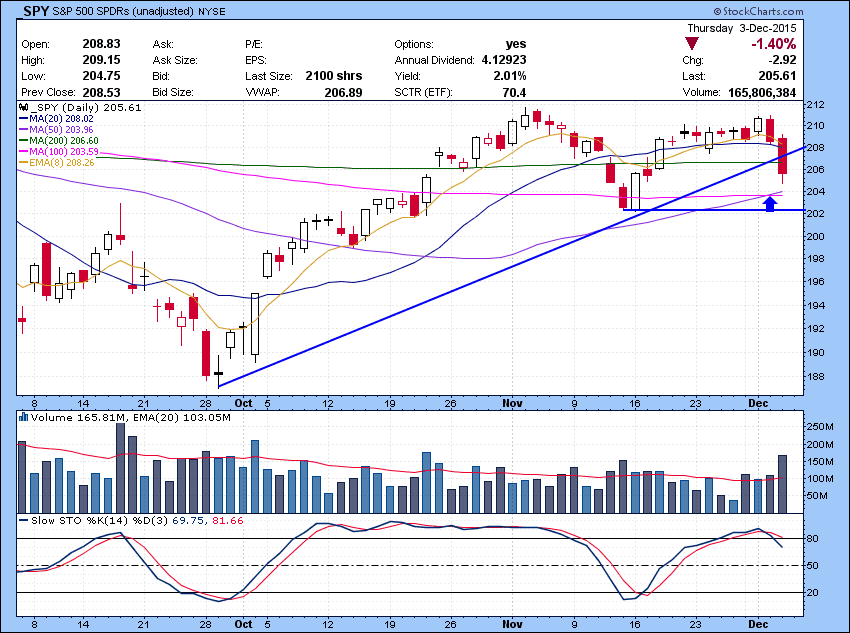Click the SCTR (ETF) value 70.4

point(514,92)
